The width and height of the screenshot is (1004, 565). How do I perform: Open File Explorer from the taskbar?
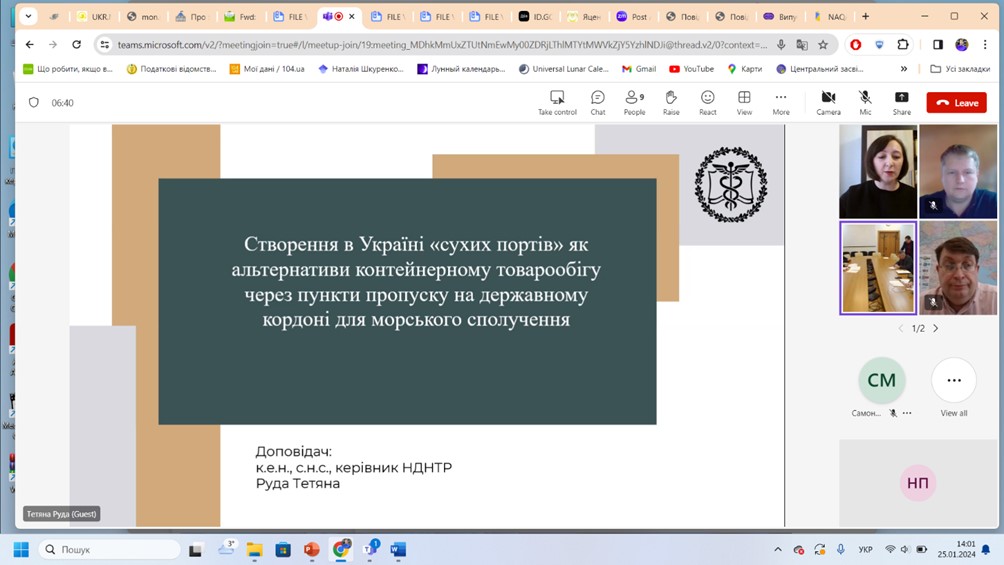tap(254, 550)
